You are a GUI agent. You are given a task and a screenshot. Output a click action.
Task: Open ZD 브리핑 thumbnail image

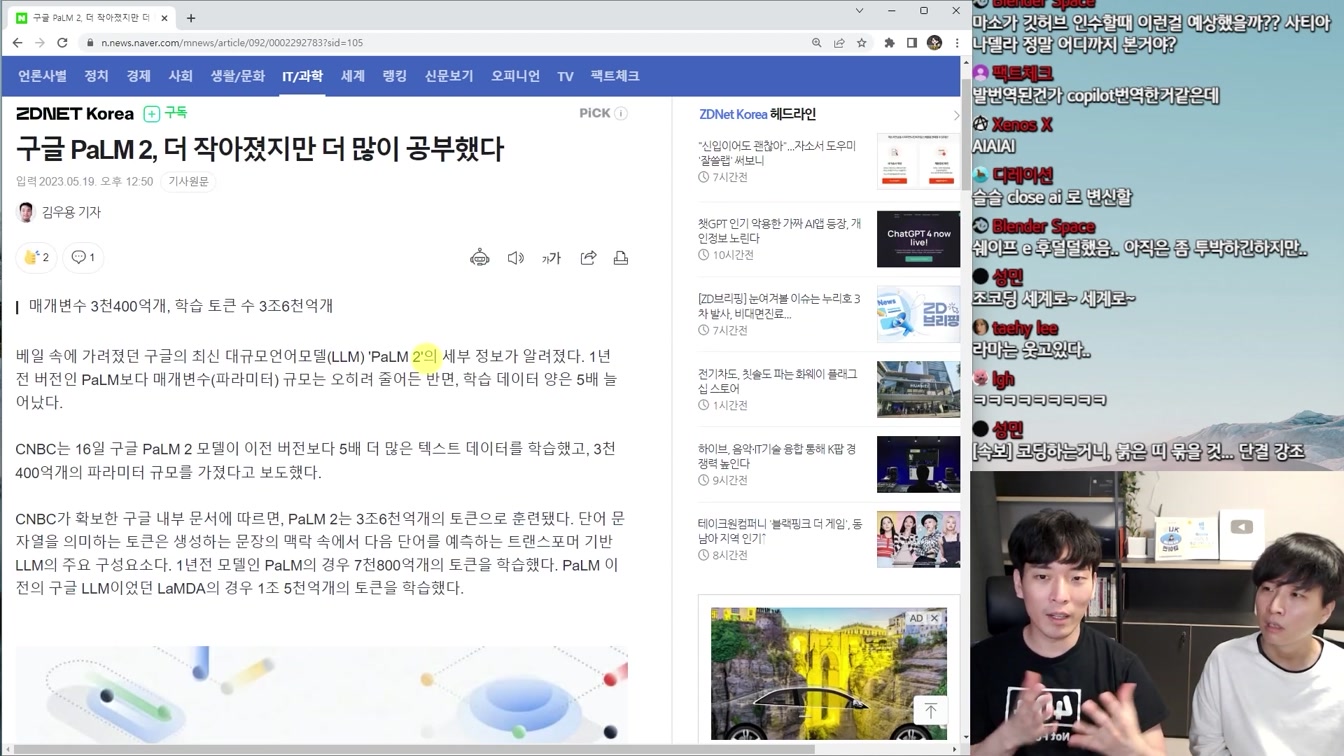point(918,314)
